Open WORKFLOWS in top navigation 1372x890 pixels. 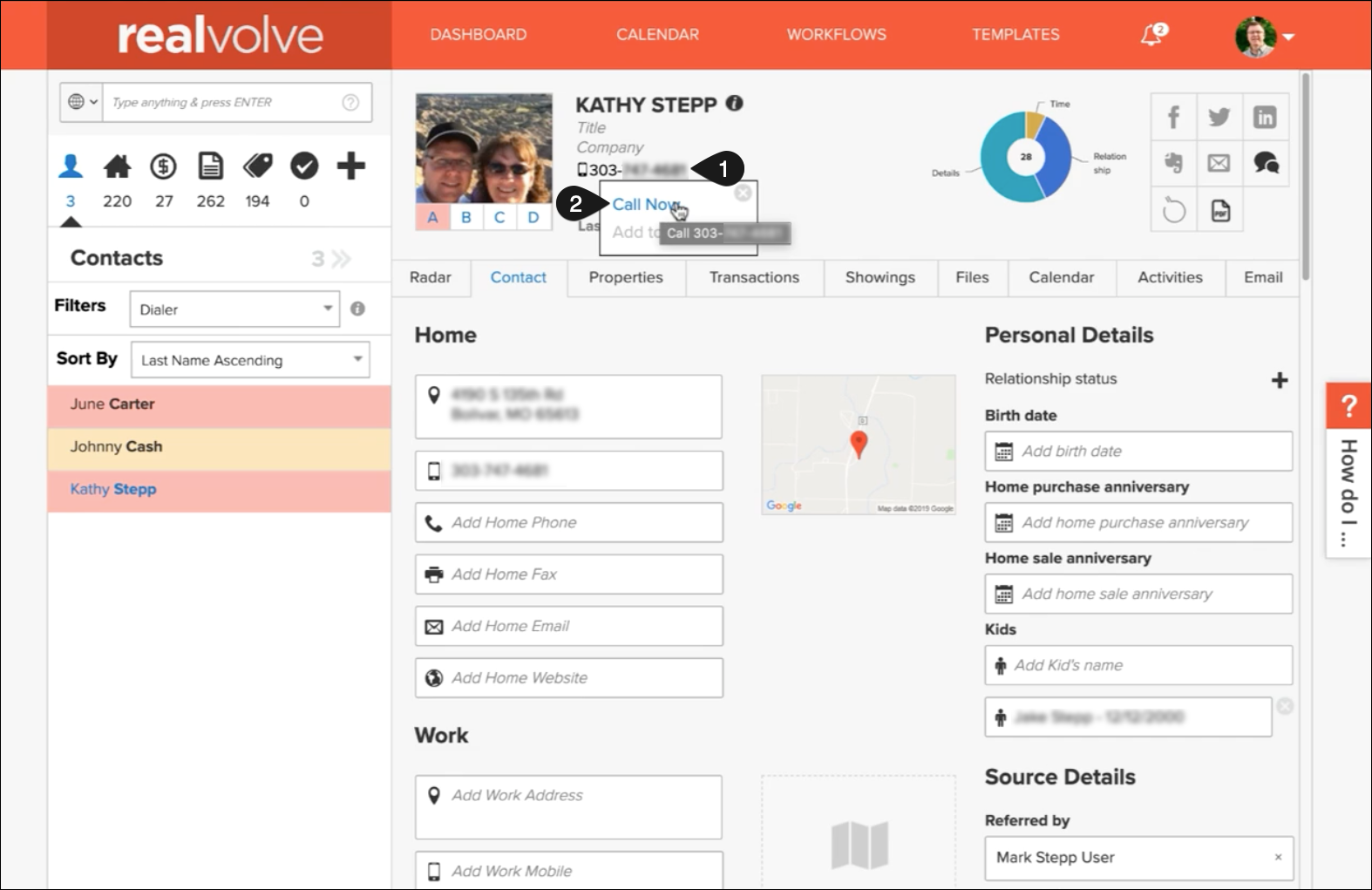[836, 35]
